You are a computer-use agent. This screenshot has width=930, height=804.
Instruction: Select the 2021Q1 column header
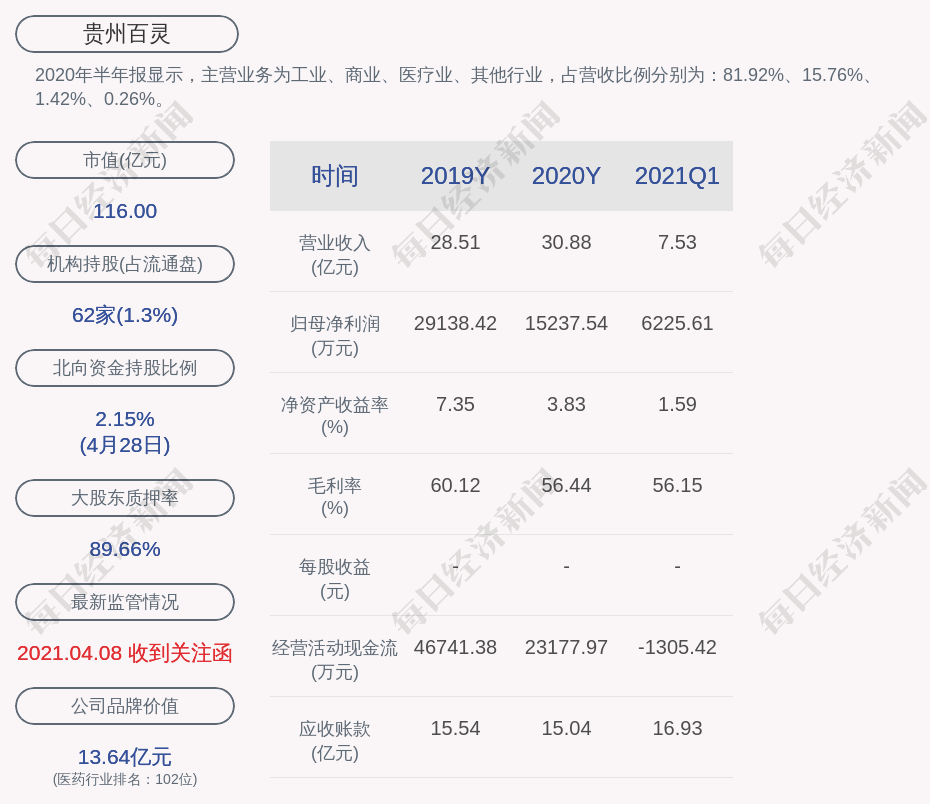click(x=677, y=176)
